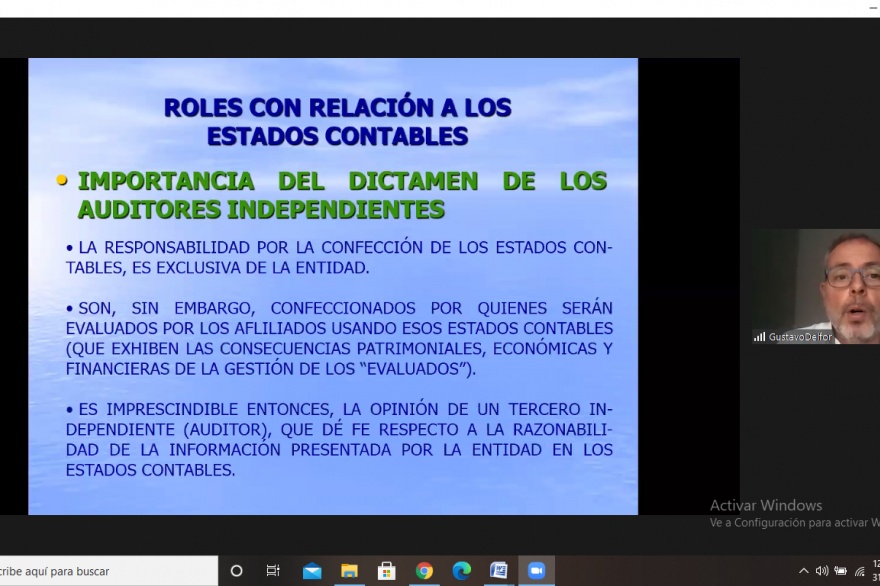The image size is (880, 586).
Task: Show hidden system tray icons
Action: click(804, 571)
